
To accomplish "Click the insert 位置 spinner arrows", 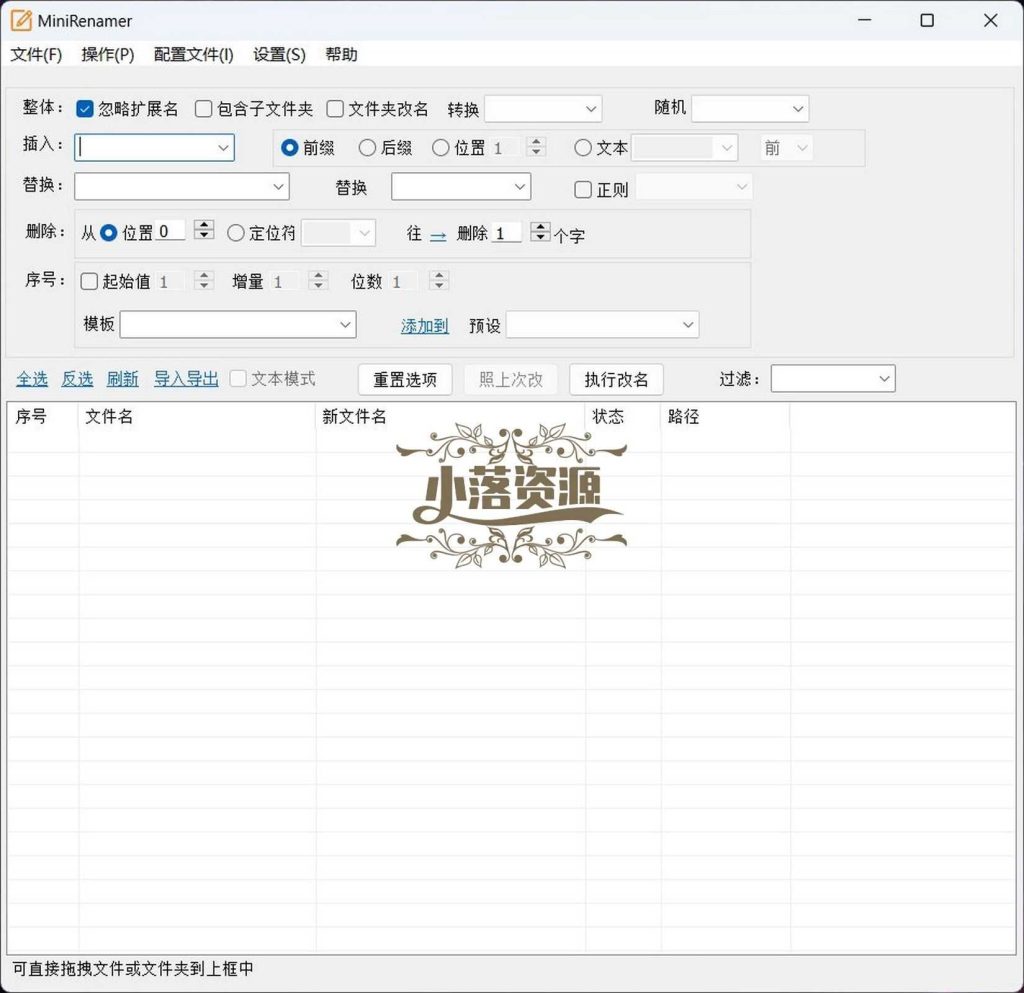I will (536, 147).
